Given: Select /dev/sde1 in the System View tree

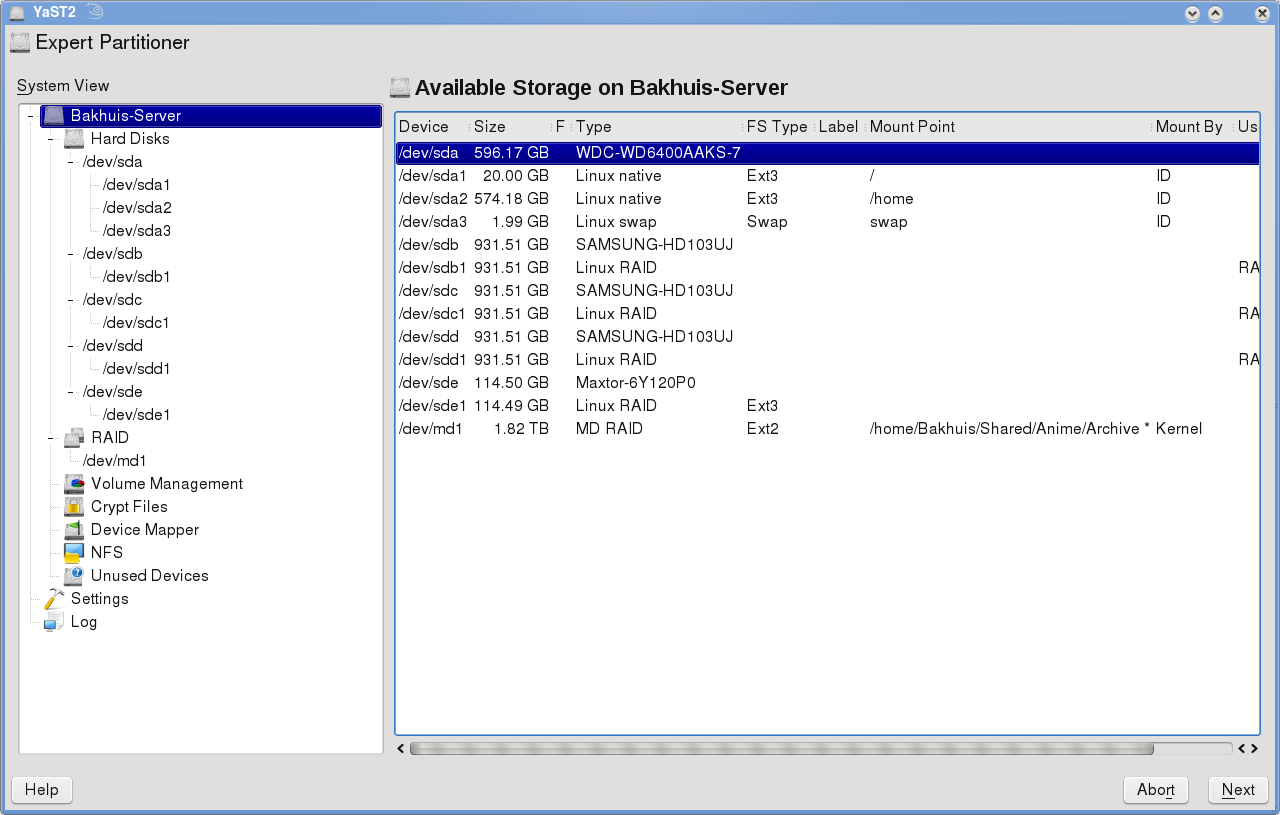Looking at the screenshot, I should [x=137, y=415].
